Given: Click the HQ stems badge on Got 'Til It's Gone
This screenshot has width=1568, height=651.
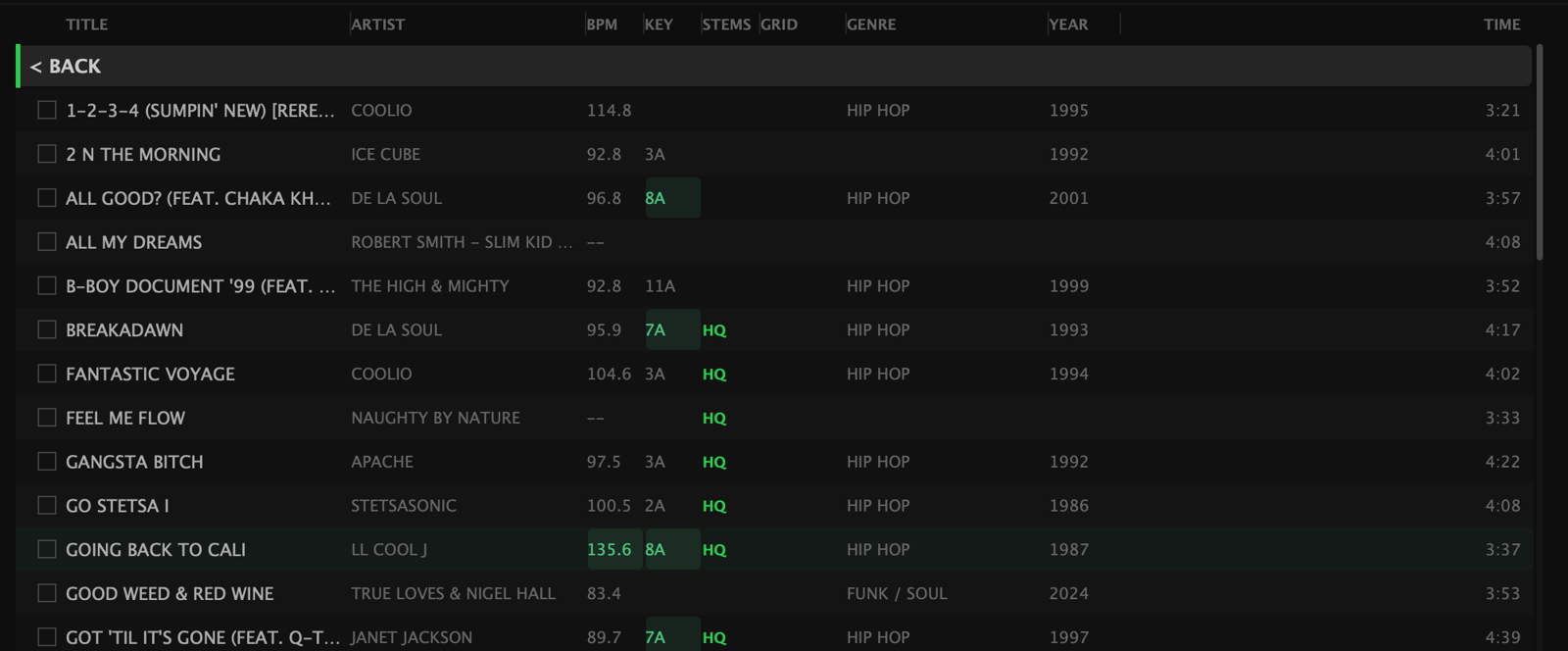Looking at the screenshot, I should [x=714, y=637].
